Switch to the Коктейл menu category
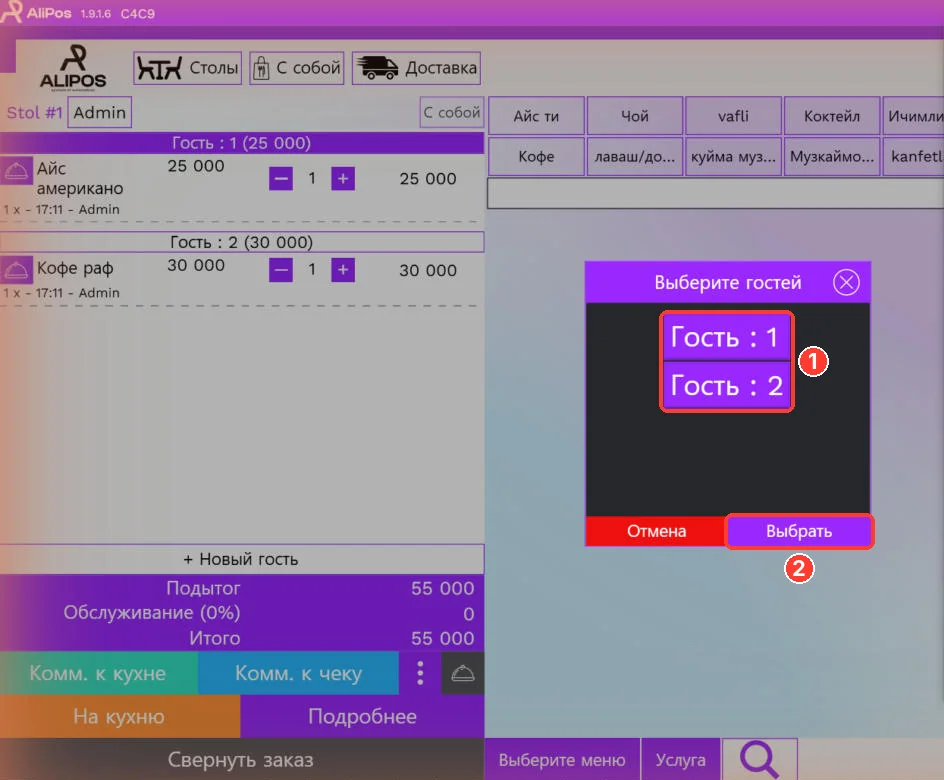The image size is (944, 780). [831, 116]
